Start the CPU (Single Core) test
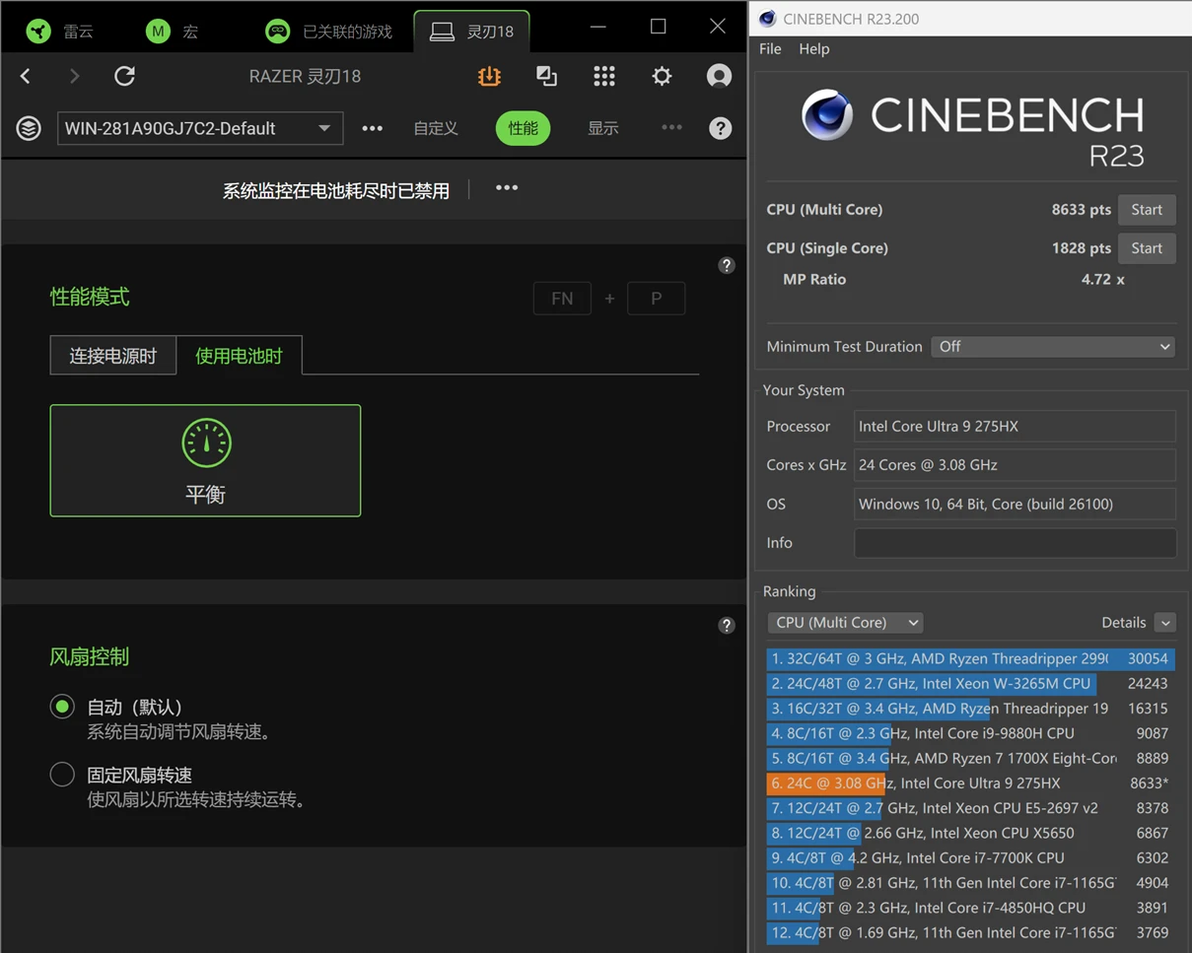 point(1146,249)
